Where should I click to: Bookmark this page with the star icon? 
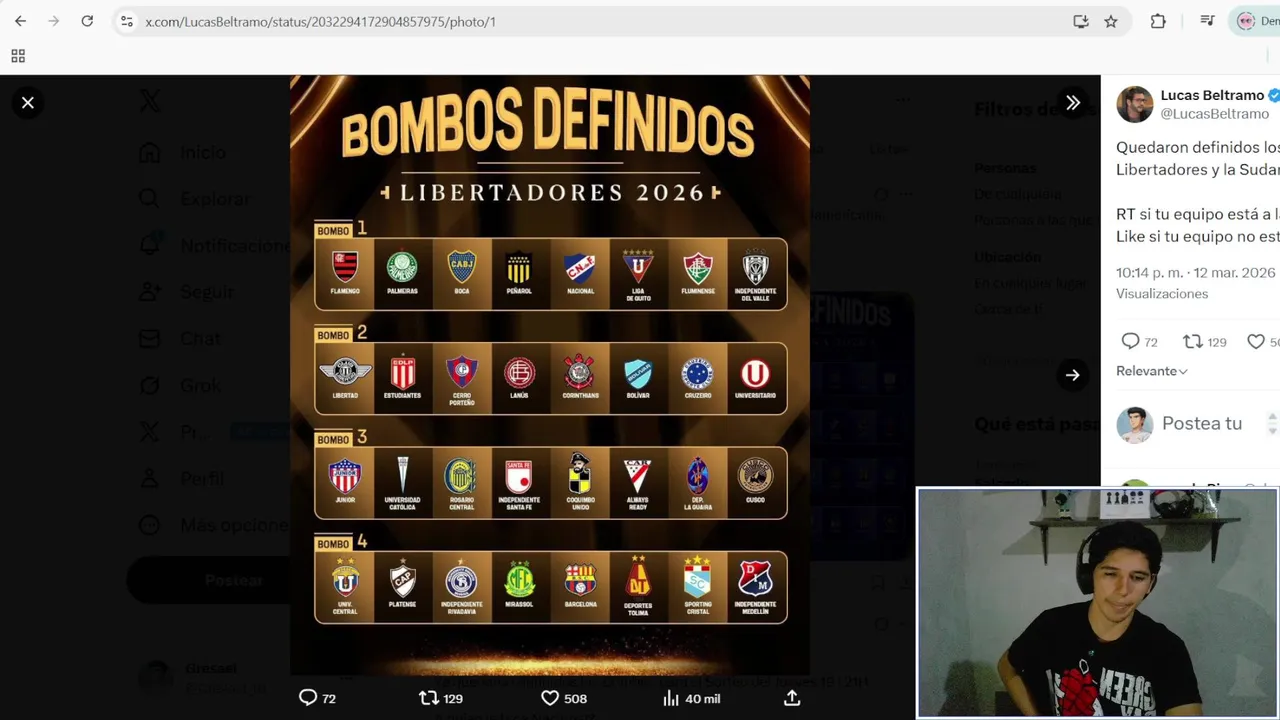pos(1111,21)
